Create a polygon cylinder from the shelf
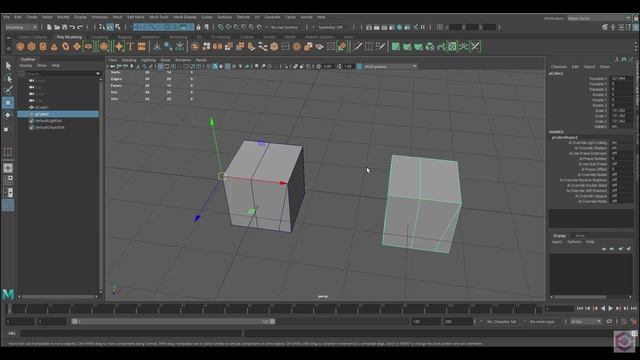This screenshot has width=640, height=360. click(x=43, y=47)
